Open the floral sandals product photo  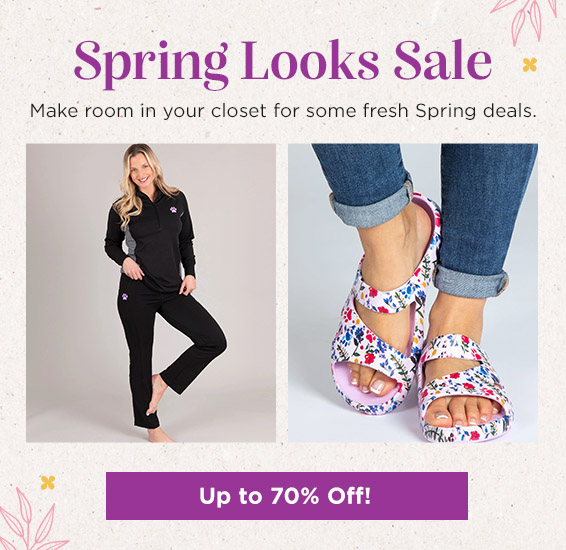413,293
